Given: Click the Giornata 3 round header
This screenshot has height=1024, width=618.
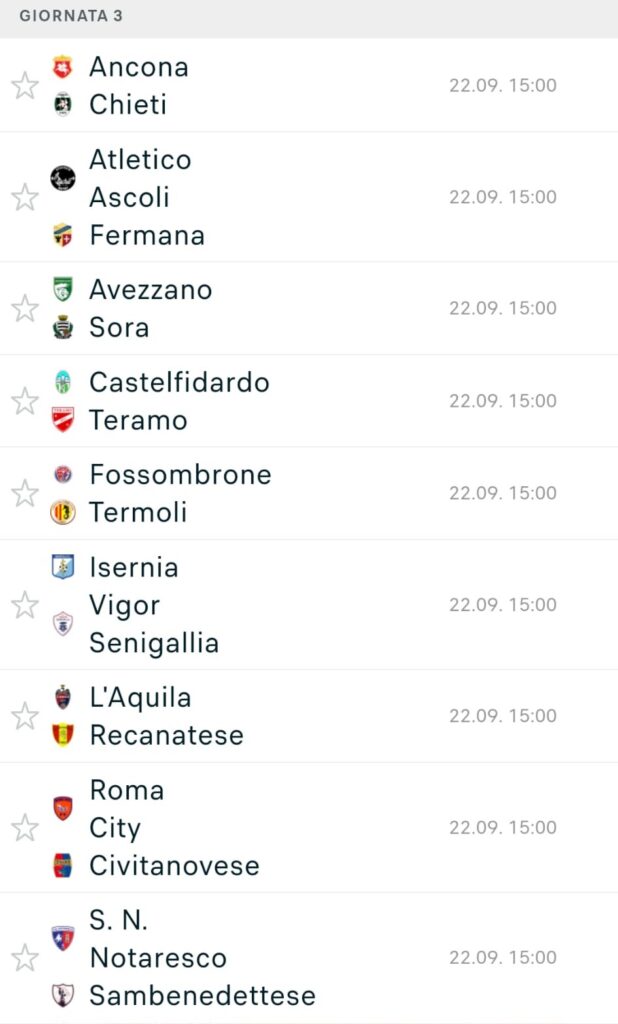Looking at the screenshot, I should [x=71, y=17].
